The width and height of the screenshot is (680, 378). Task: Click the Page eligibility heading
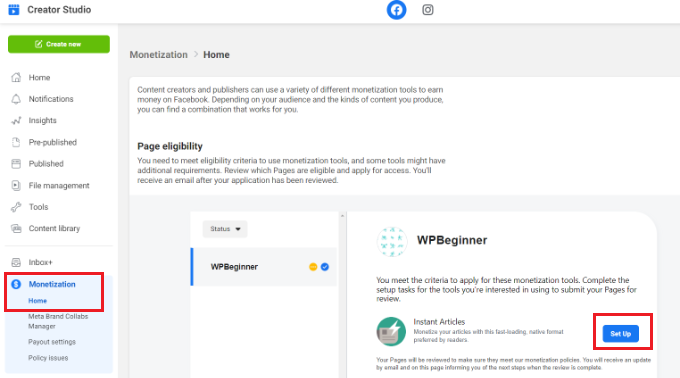170,146
